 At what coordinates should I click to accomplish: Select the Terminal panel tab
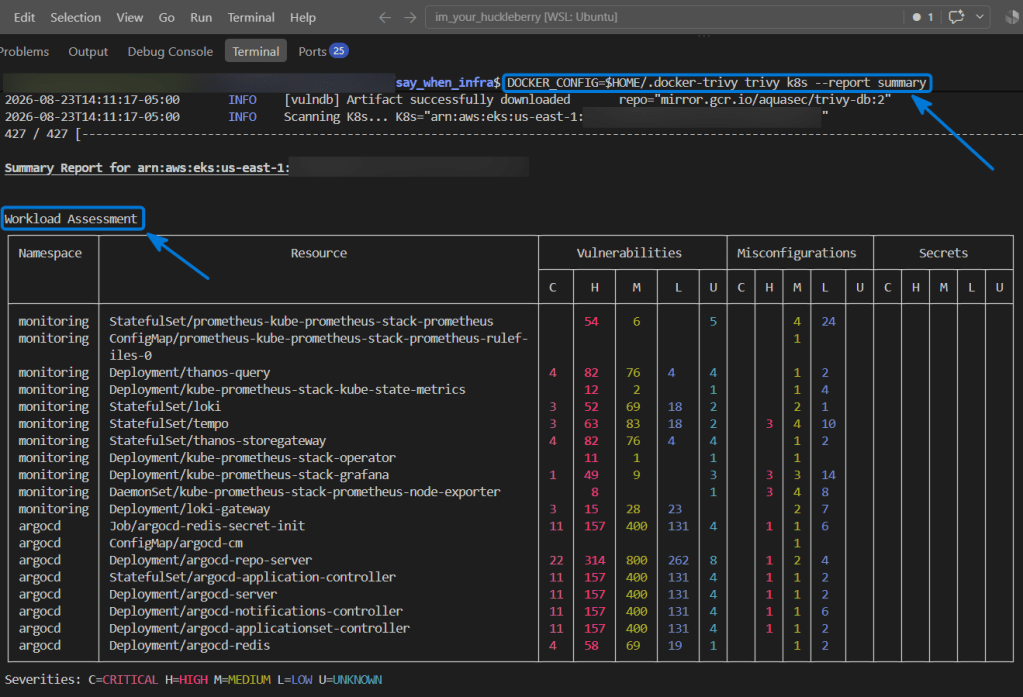(x=256, y=51)
